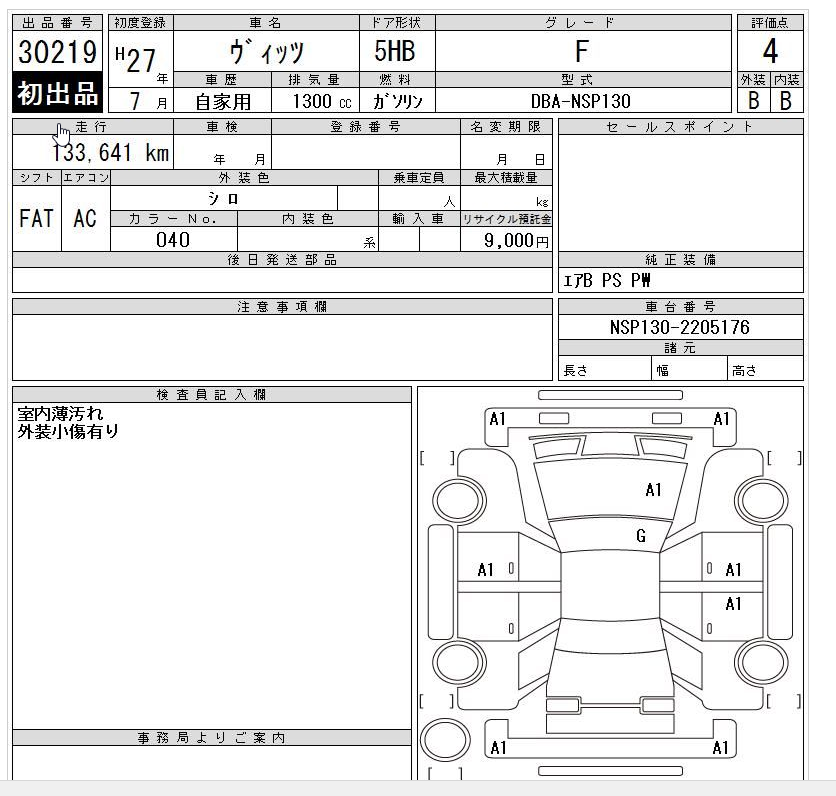
Task: Click the mileage value 133,641 km
Action: [x=111, y=153]
